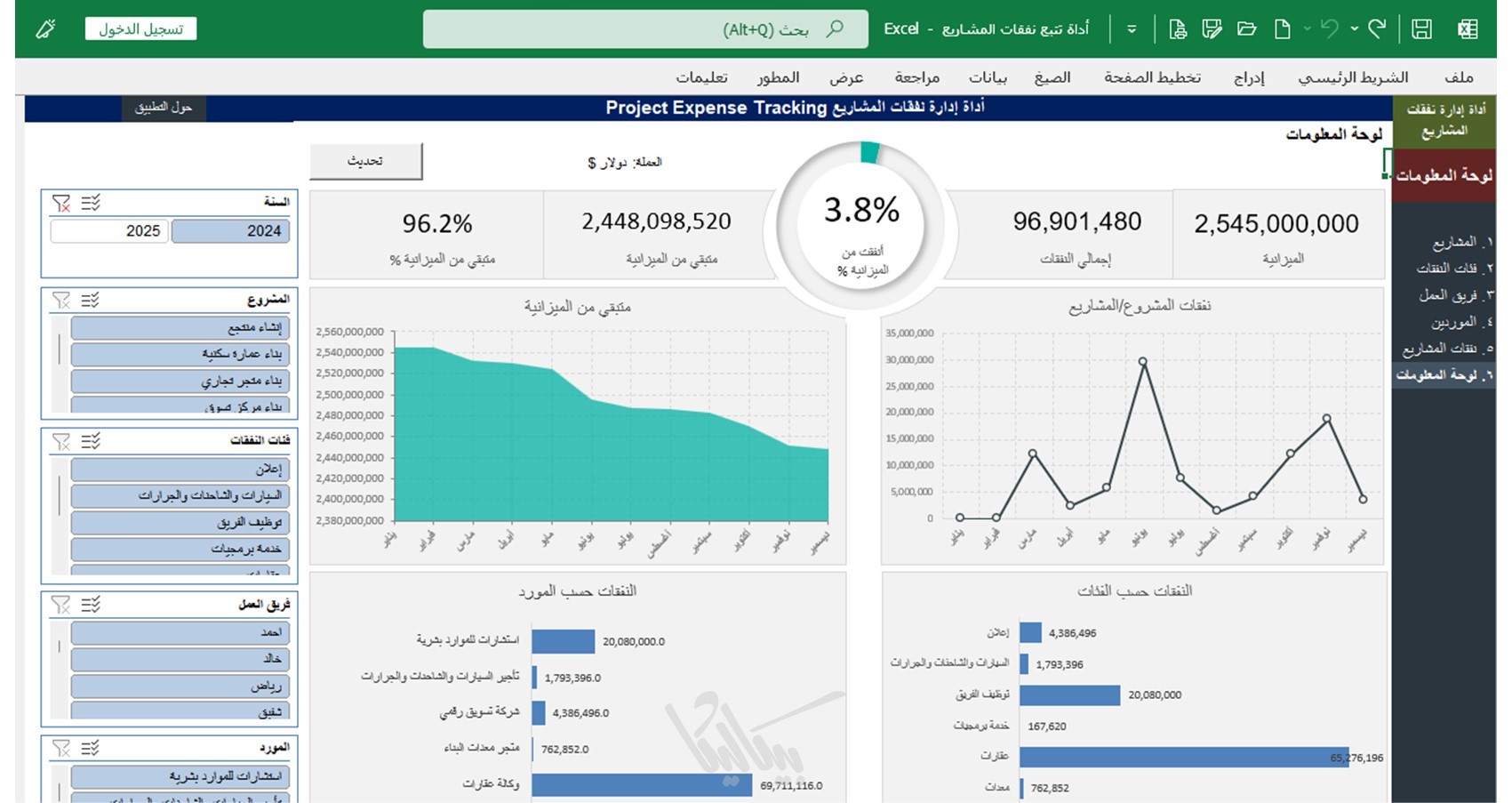Click the pen icon in title bar
The image size is (1512, 803).
[x=45, y=29]
